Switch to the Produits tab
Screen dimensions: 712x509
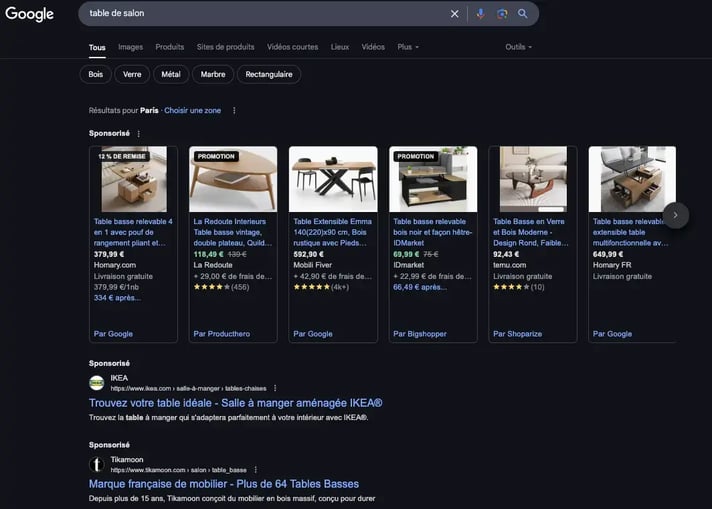[x=170, y=47]
